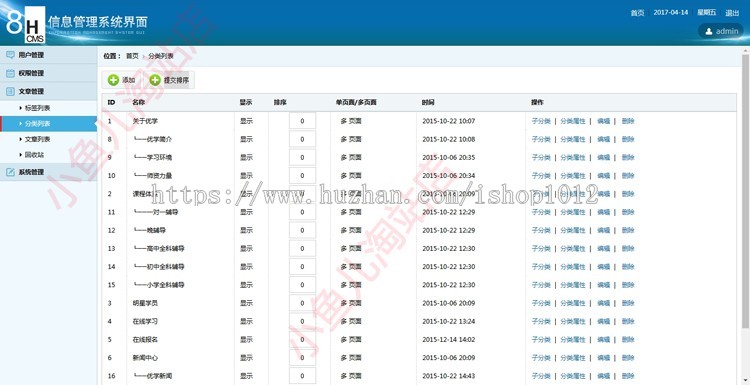Click the admin username label
This screenshot has width=750, height=385.
click(x=727, y=32)
